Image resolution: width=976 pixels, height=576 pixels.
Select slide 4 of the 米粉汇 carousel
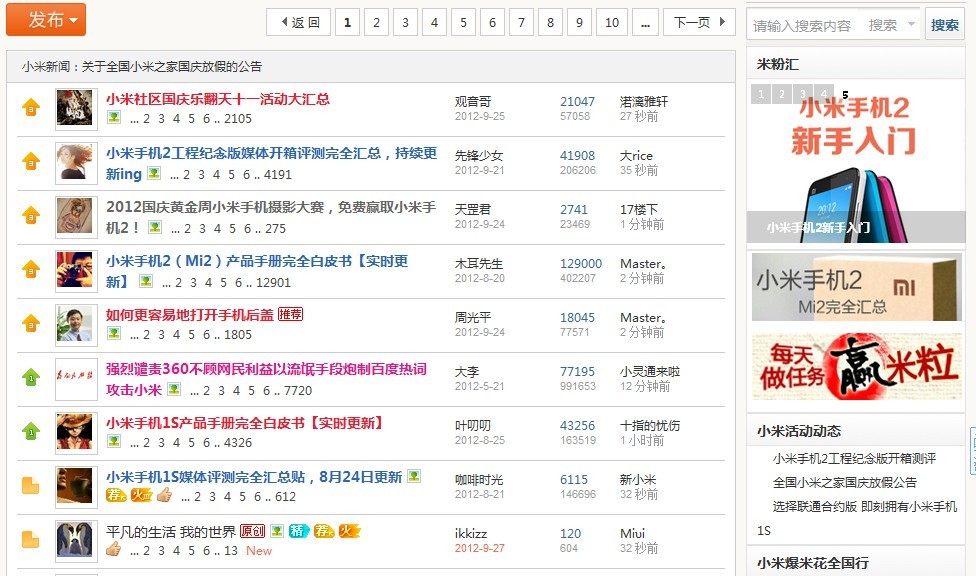click(x=824, y=94)
